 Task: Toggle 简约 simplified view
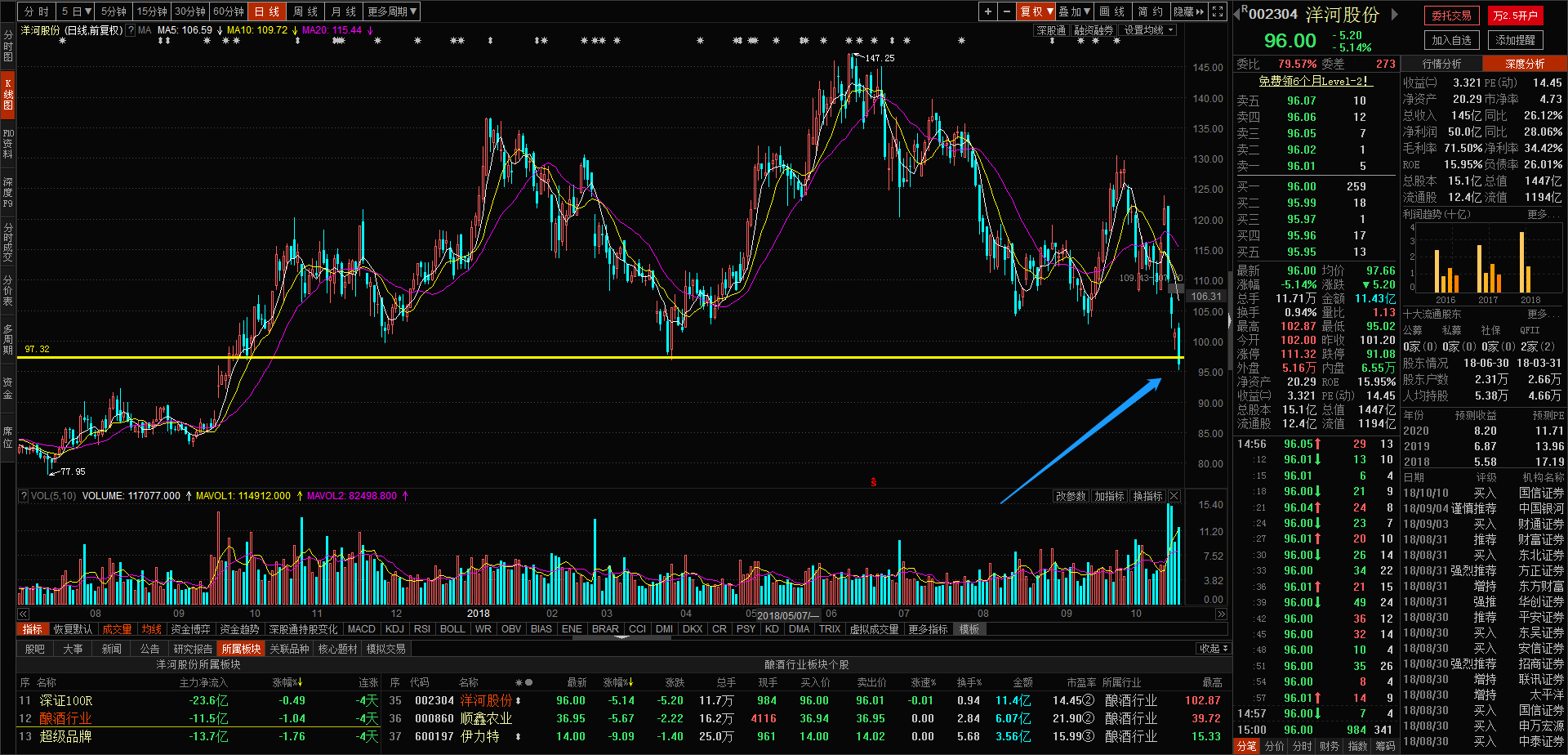click(x=1151, y=11)
